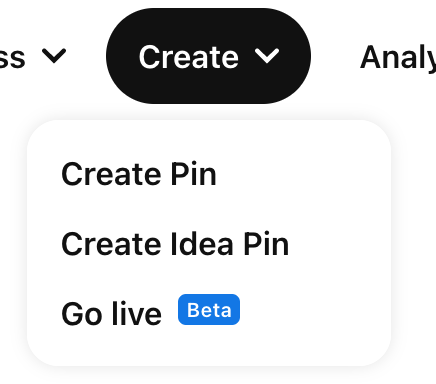
Task: Click the word 'Pin' in Create Pin
Action: coord(194,174)
